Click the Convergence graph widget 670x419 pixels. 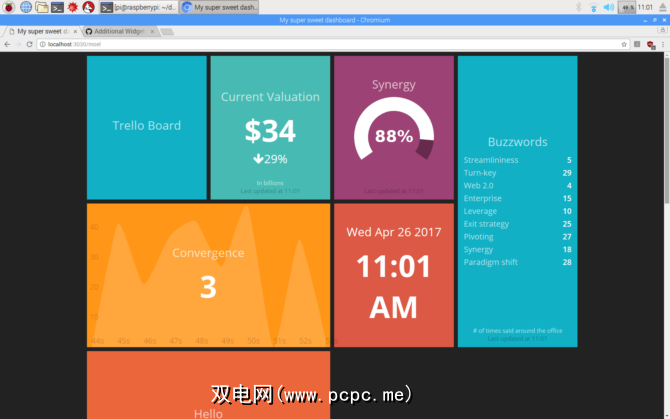pos(209,275)
